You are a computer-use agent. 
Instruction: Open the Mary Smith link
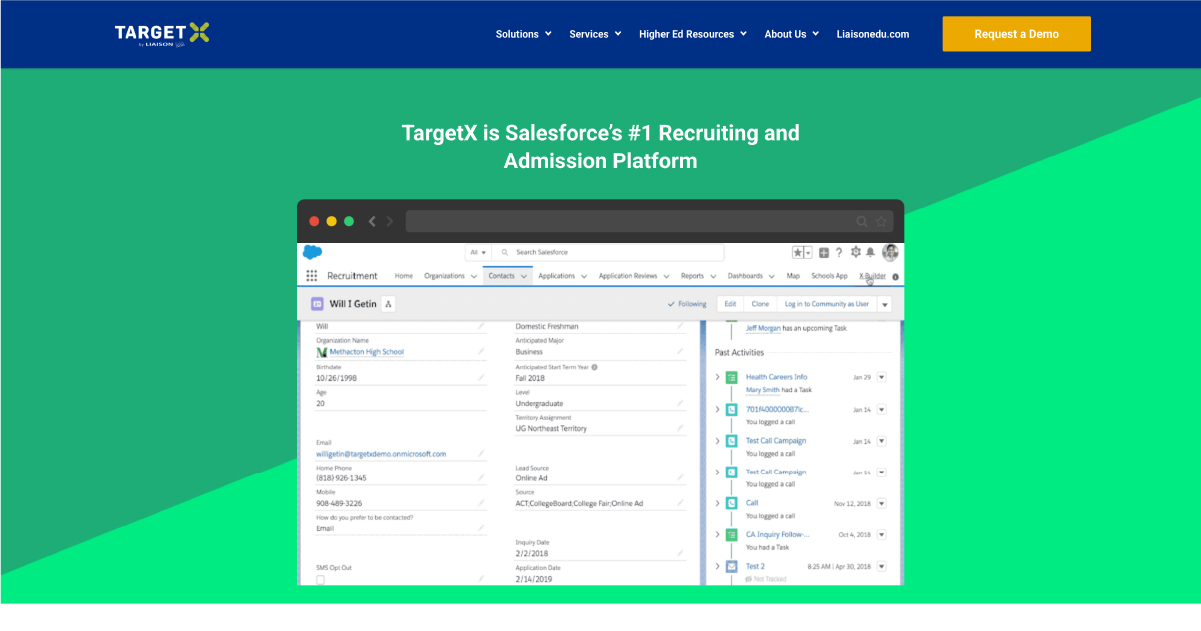pyautogui.click(x=763, y=390)
